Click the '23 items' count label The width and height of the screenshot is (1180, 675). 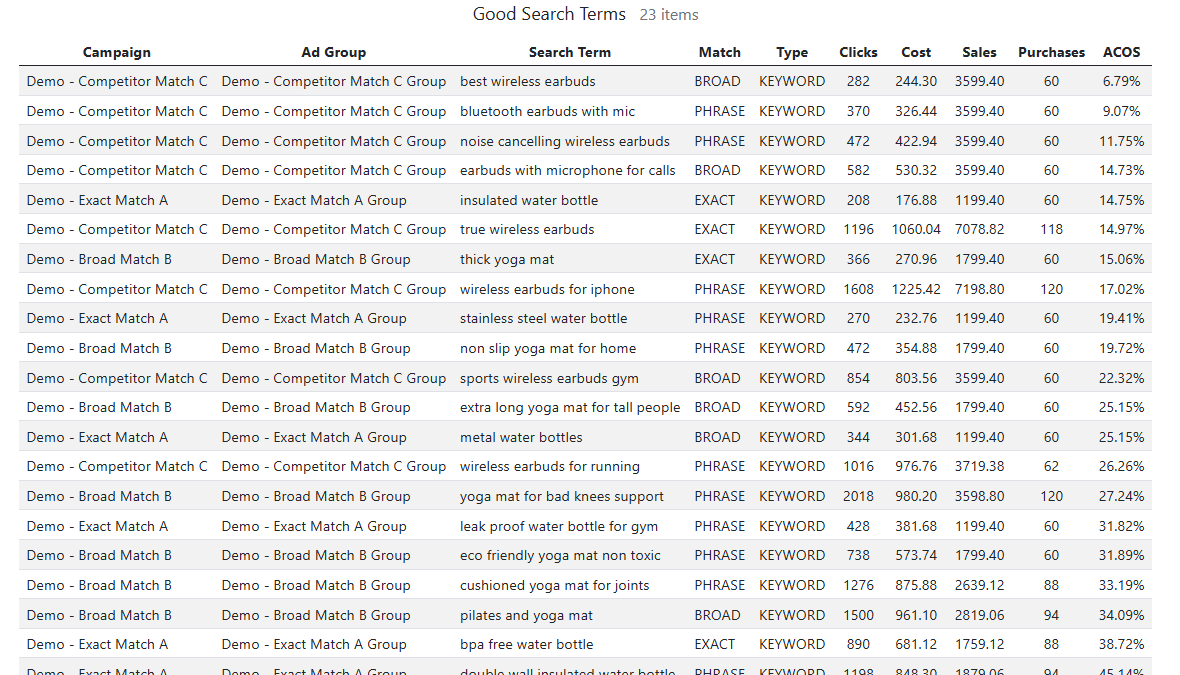668,14
